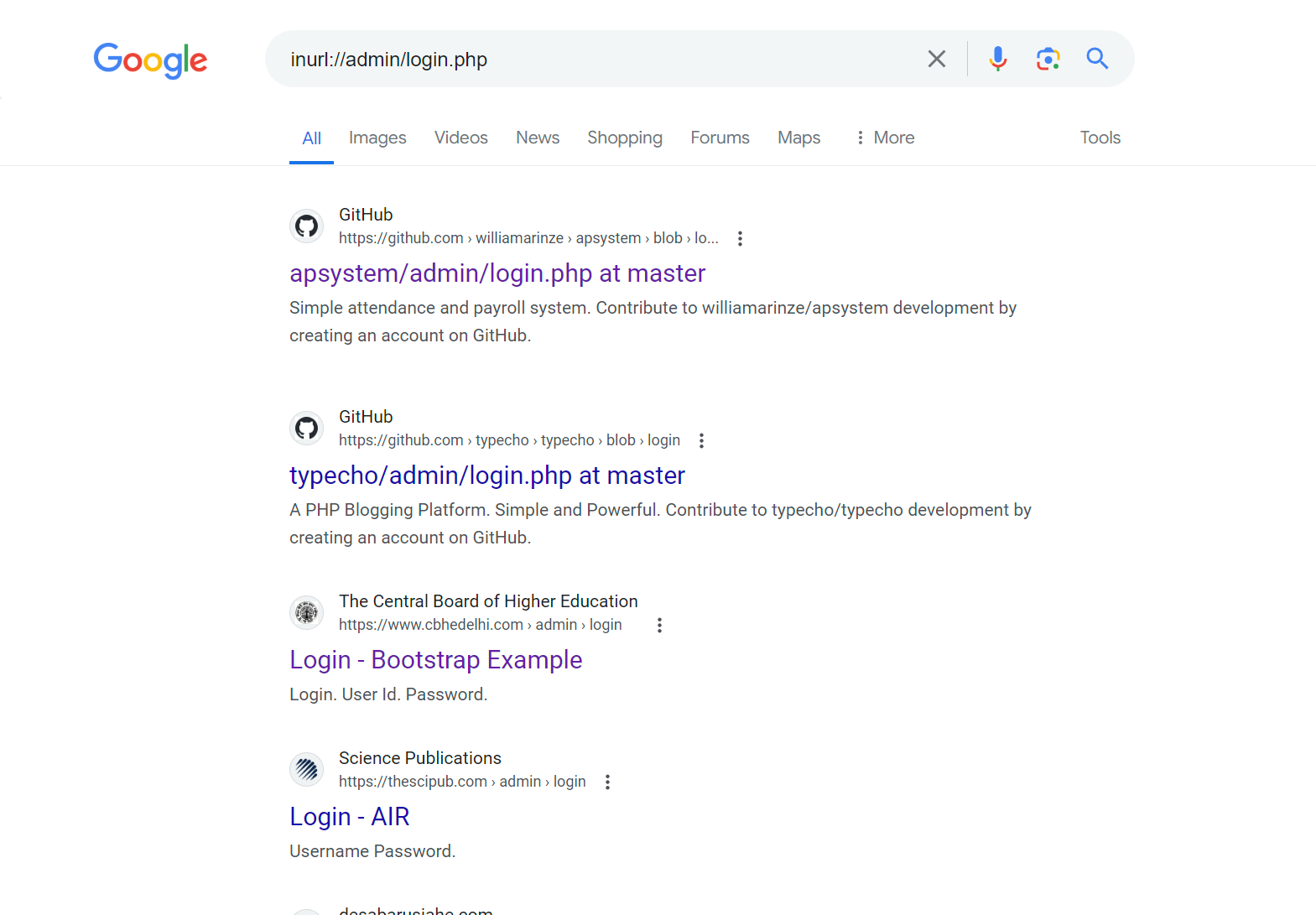This screenshot has height=915, width=1316.
Task: Open three-dot menu for cbhedelhi.com result
Action: (659, 625)
